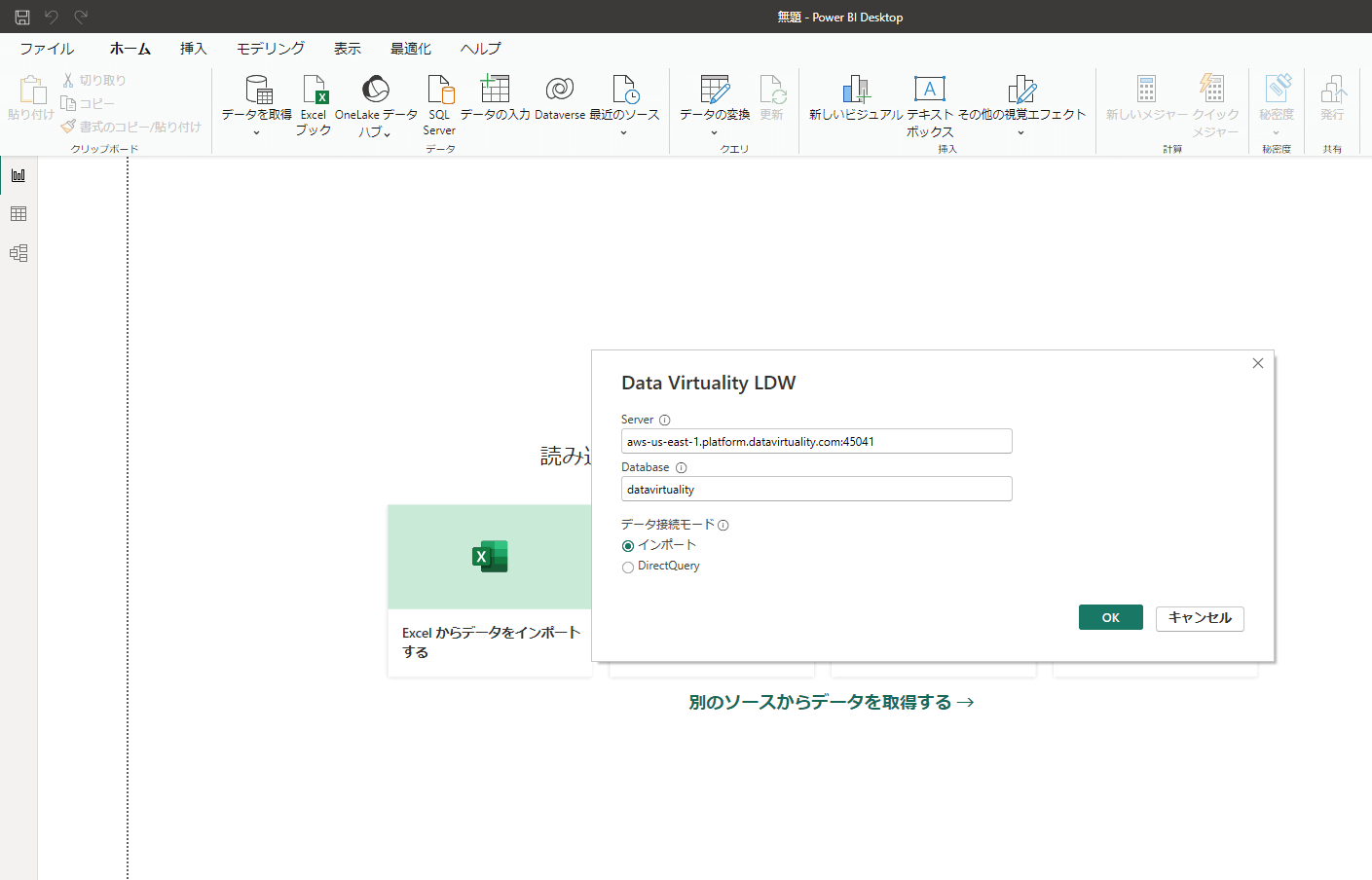The image size is (1372, 880).
Task: Open the データの変換 dropdown arrow
Action: [x=715, y=133]
